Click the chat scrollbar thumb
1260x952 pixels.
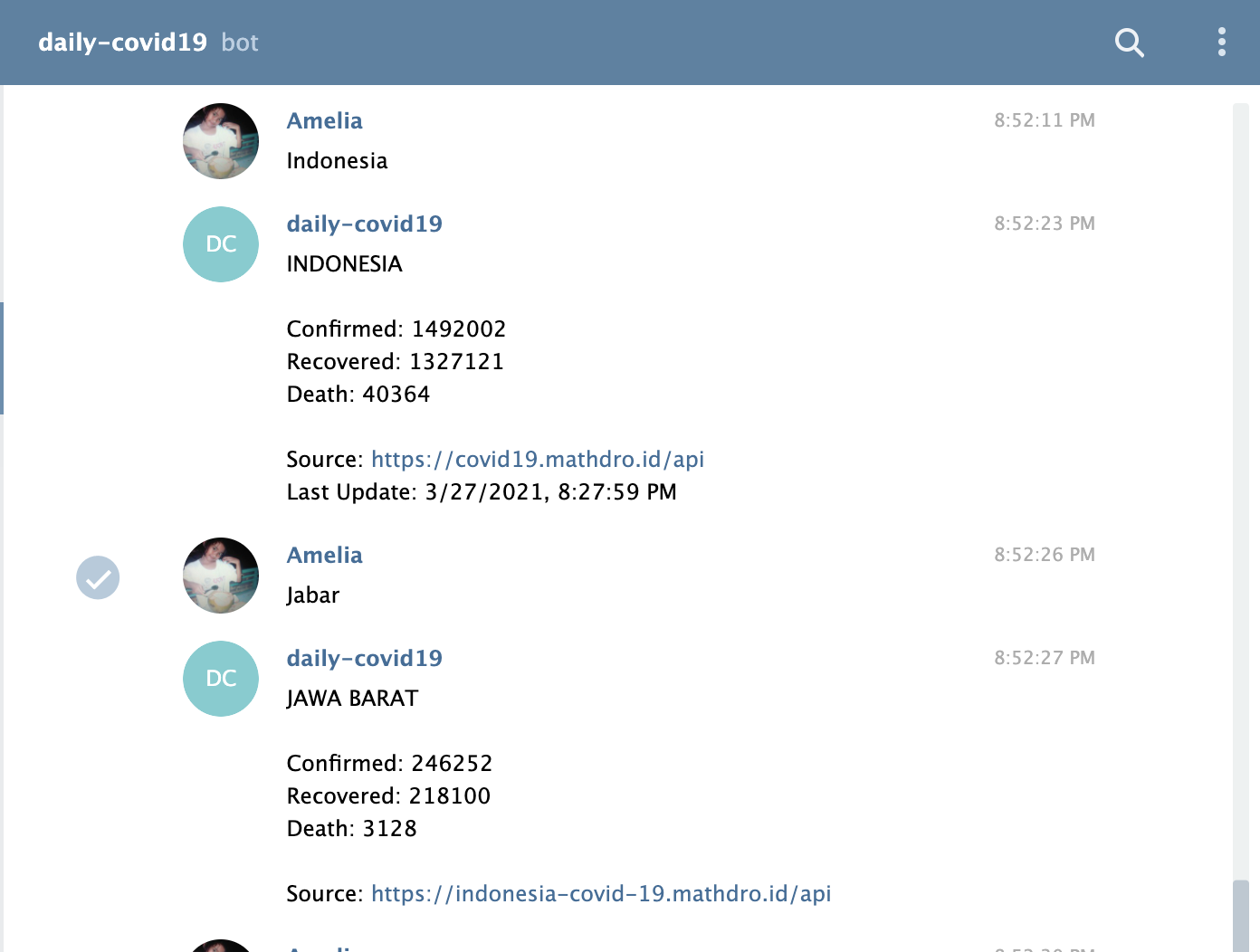[x=1240, y=916]
